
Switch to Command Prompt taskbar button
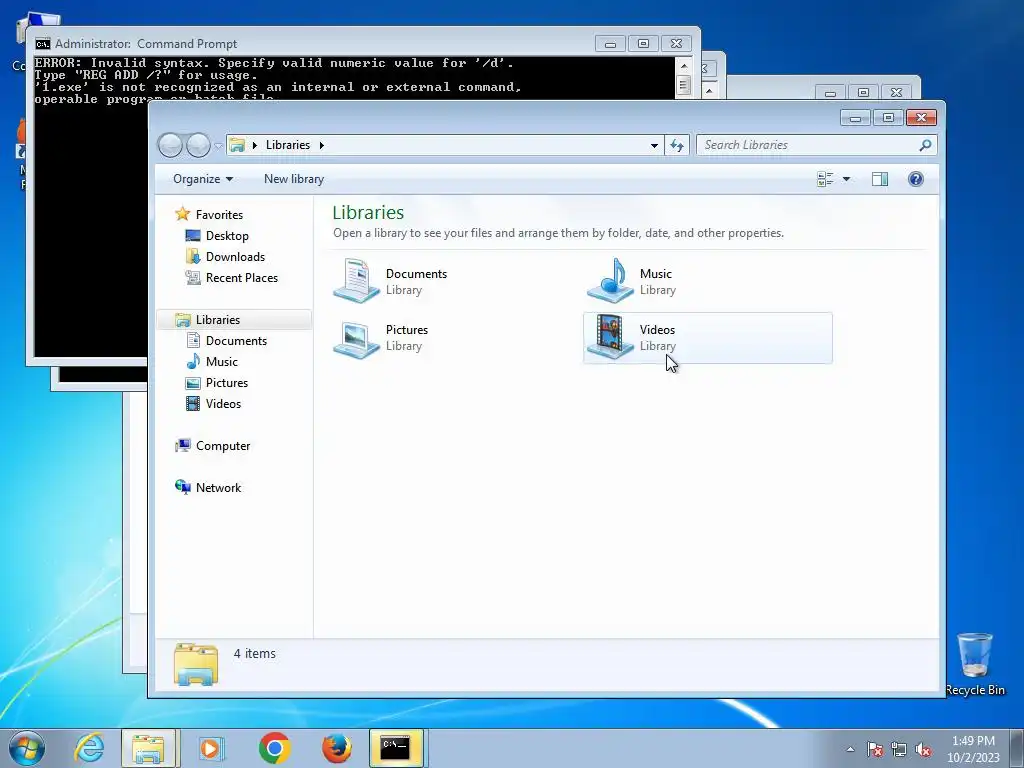point(396,748)
